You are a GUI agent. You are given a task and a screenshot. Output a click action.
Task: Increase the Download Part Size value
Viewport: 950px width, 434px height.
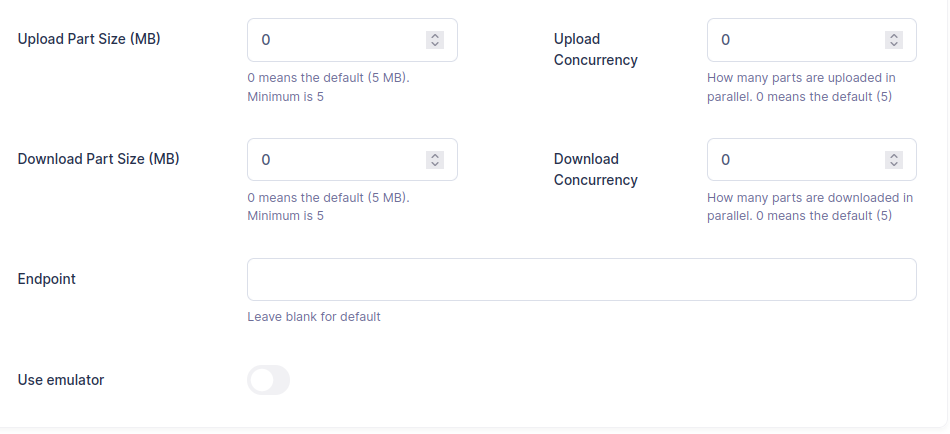pyautogui.click(x=434, y=156)
